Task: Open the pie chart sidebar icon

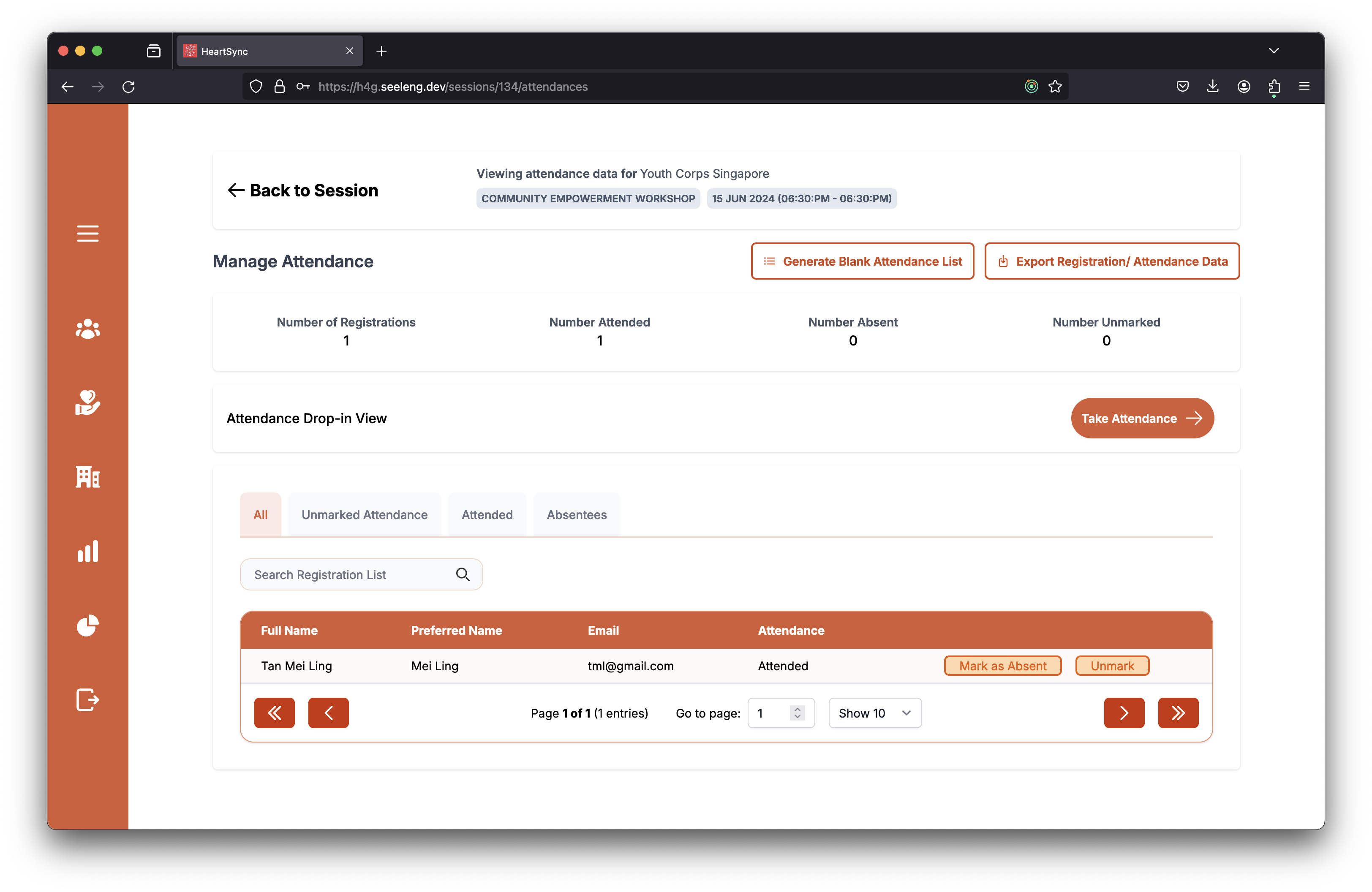Action: click(x=87, y=626)
